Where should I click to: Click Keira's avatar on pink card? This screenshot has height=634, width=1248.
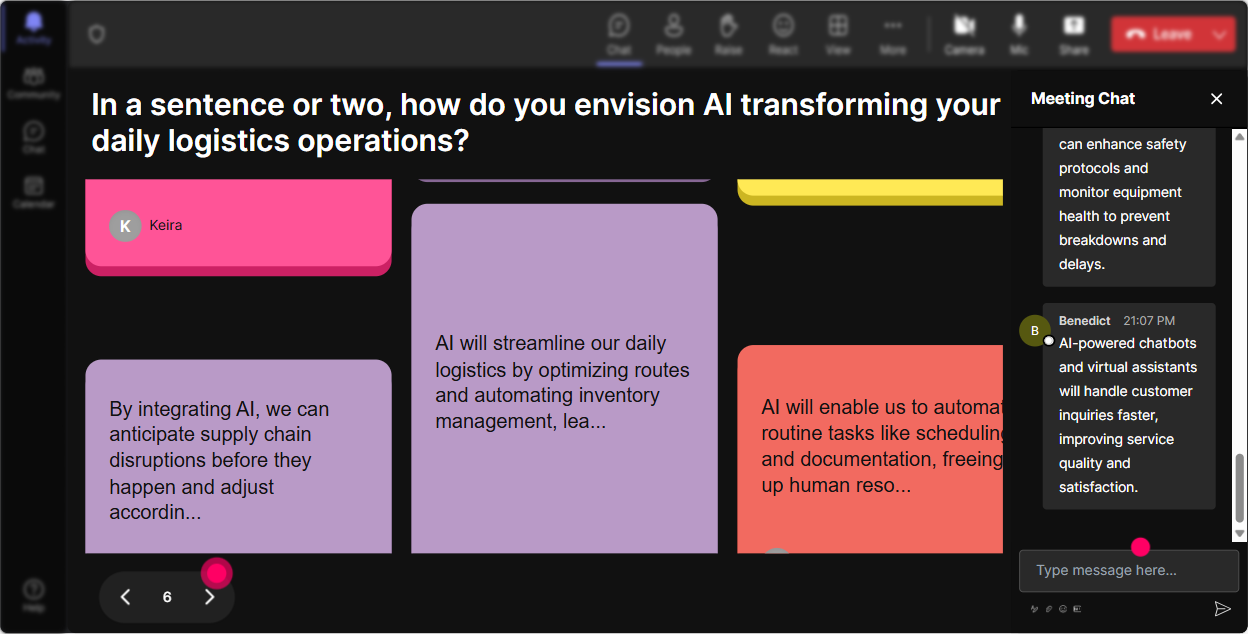[125, 226]
